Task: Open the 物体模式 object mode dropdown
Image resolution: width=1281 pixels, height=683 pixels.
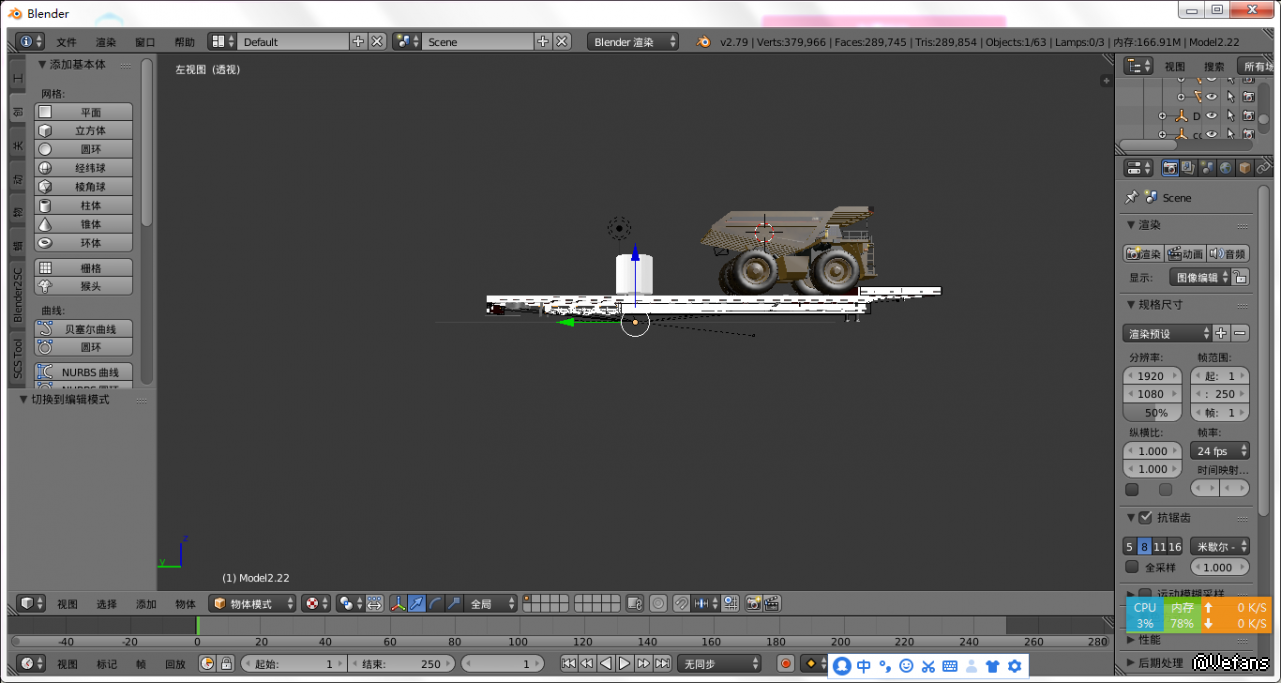Action: tap(253, 604)
